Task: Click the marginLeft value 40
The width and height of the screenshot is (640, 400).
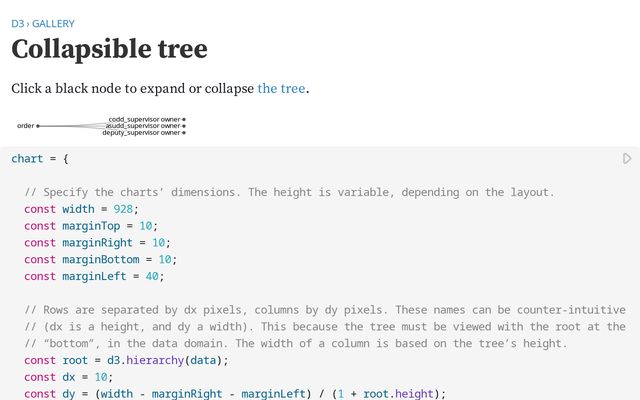Action: [153, 276]
